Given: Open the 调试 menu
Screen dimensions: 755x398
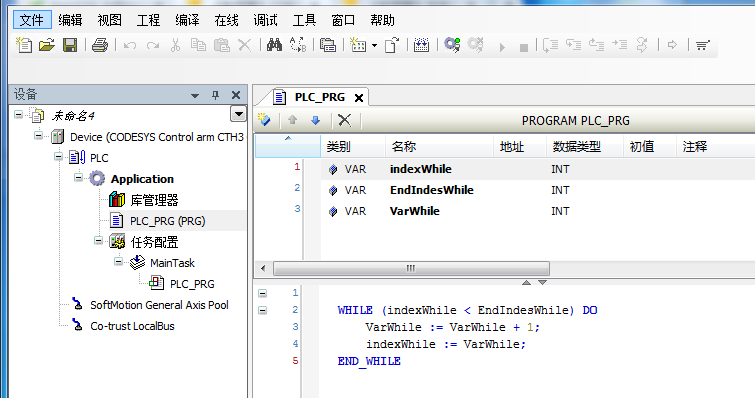Looking at the screenshot, I should tap(265, 20).
